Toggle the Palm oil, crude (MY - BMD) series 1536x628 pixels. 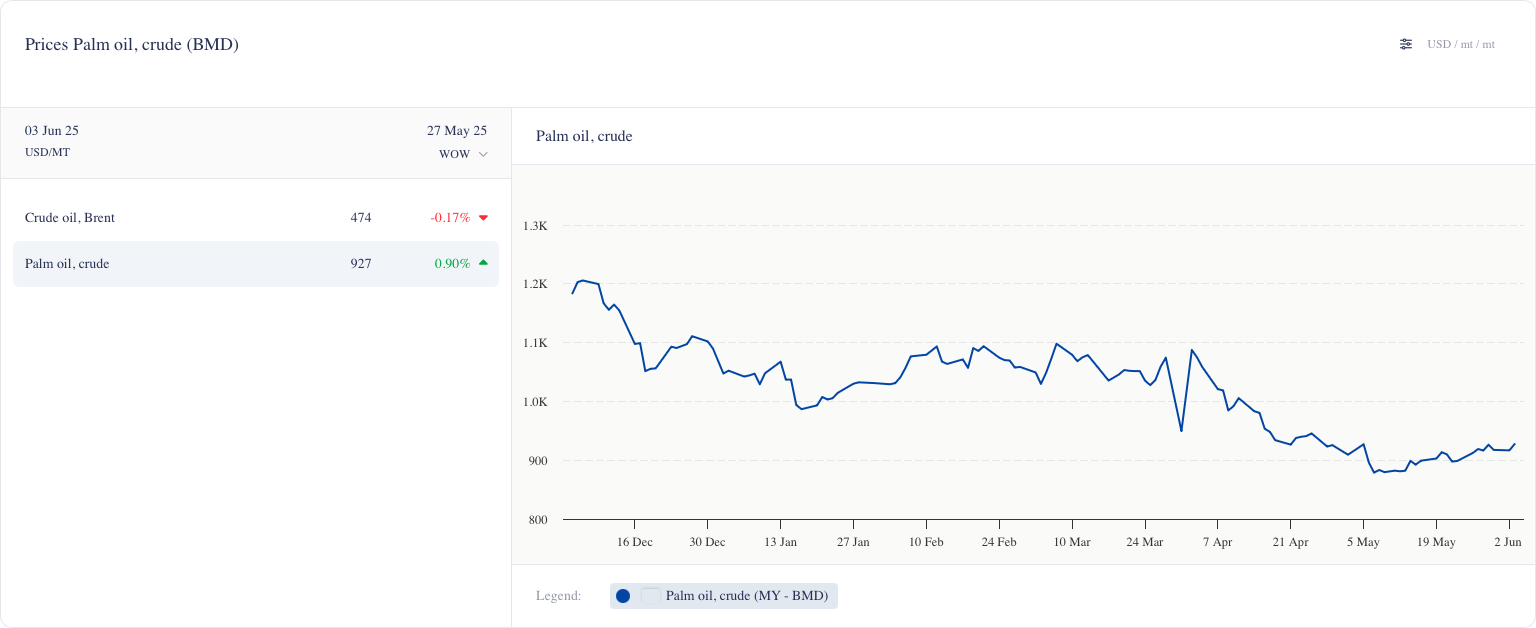tap(746, 596)
